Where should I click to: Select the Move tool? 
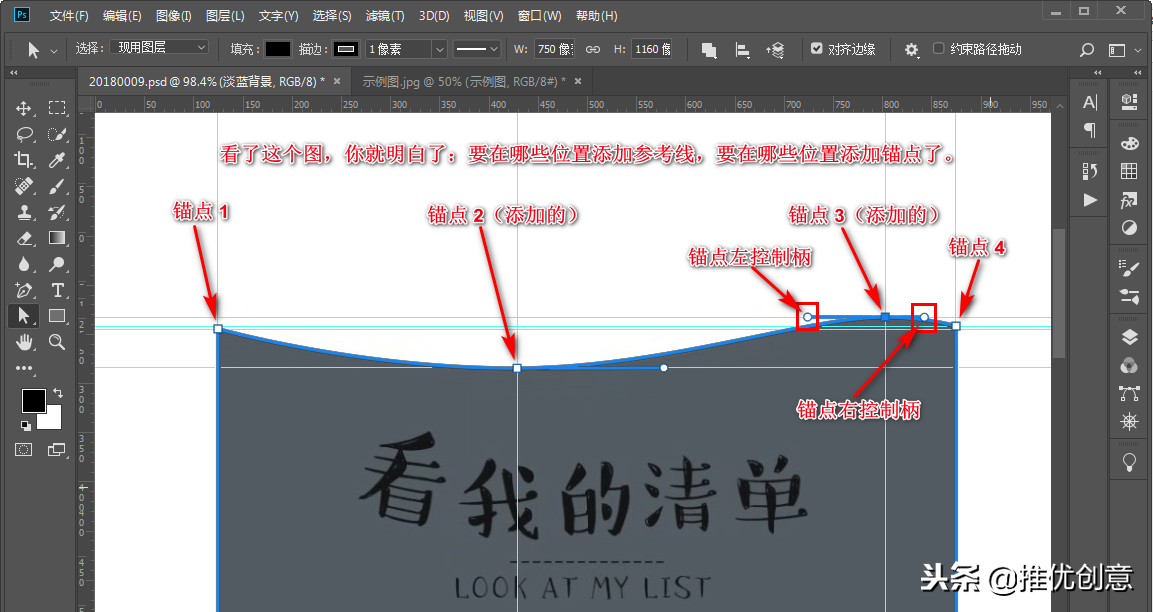tap(24, 108)
